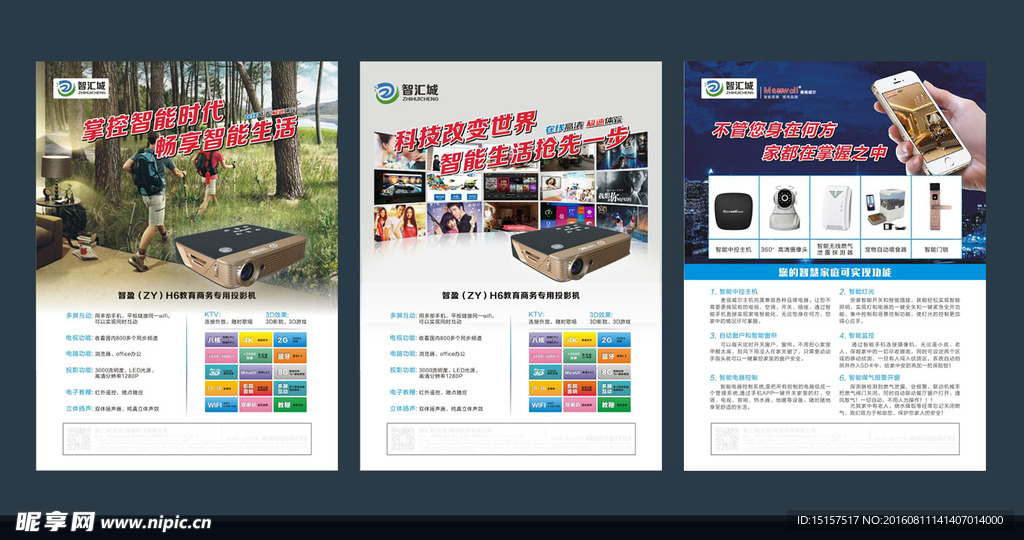Click the blue 2G tile on the left flyer
1024x540 pixels.
[x=290, y=340]
